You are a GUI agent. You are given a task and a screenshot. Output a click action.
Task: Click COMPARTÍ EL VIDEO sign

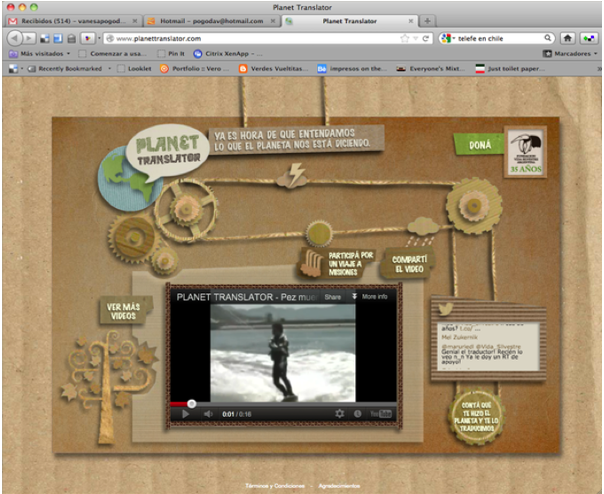click(408, 264)
